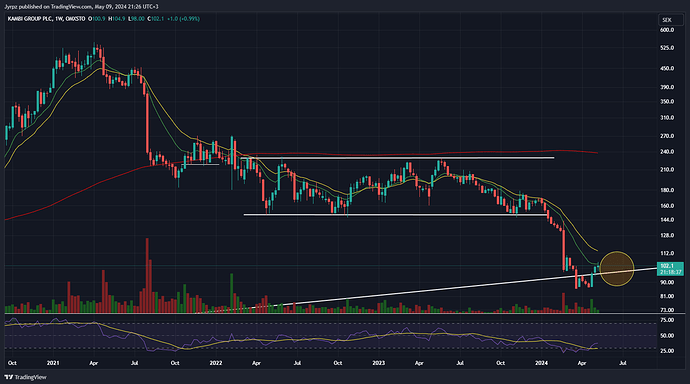
Task: Click the 525.0 price axis label
Action: (x=667, y=48)
